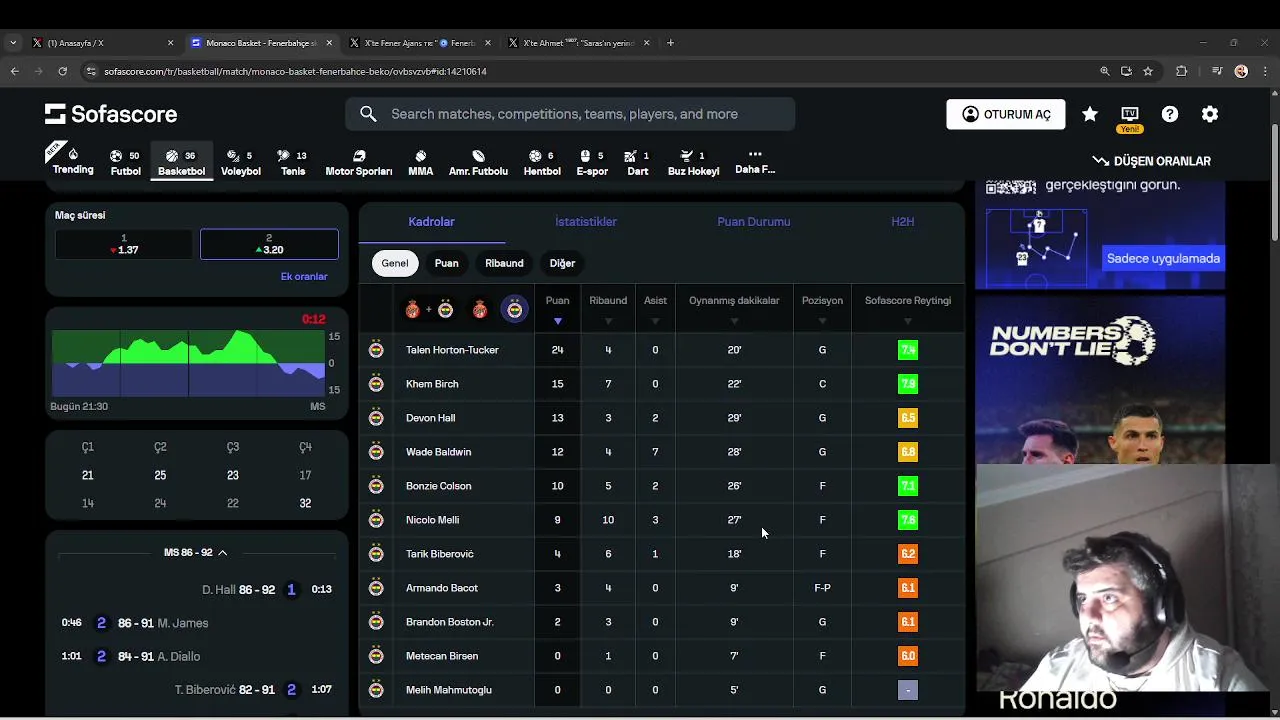Screen dimensions: 1280x720
Task: Sort table by Asist column
Action: coord(655,309)
